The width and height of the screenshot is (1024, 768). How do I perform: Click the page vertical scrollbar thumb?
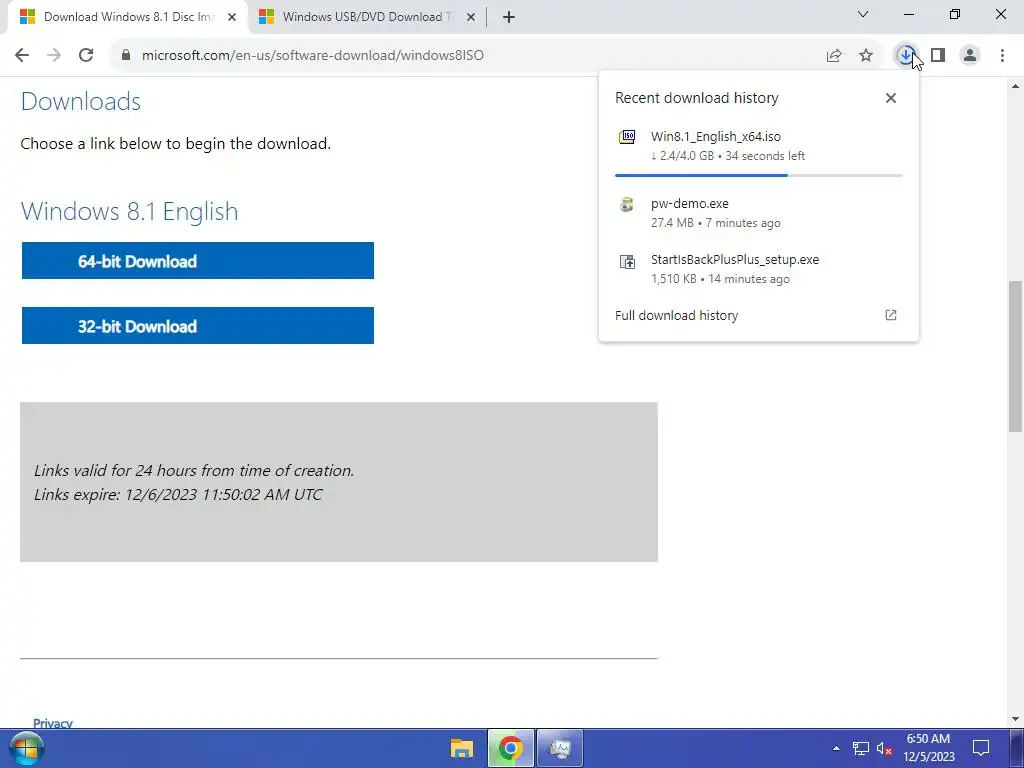[x=1015, y=356]
